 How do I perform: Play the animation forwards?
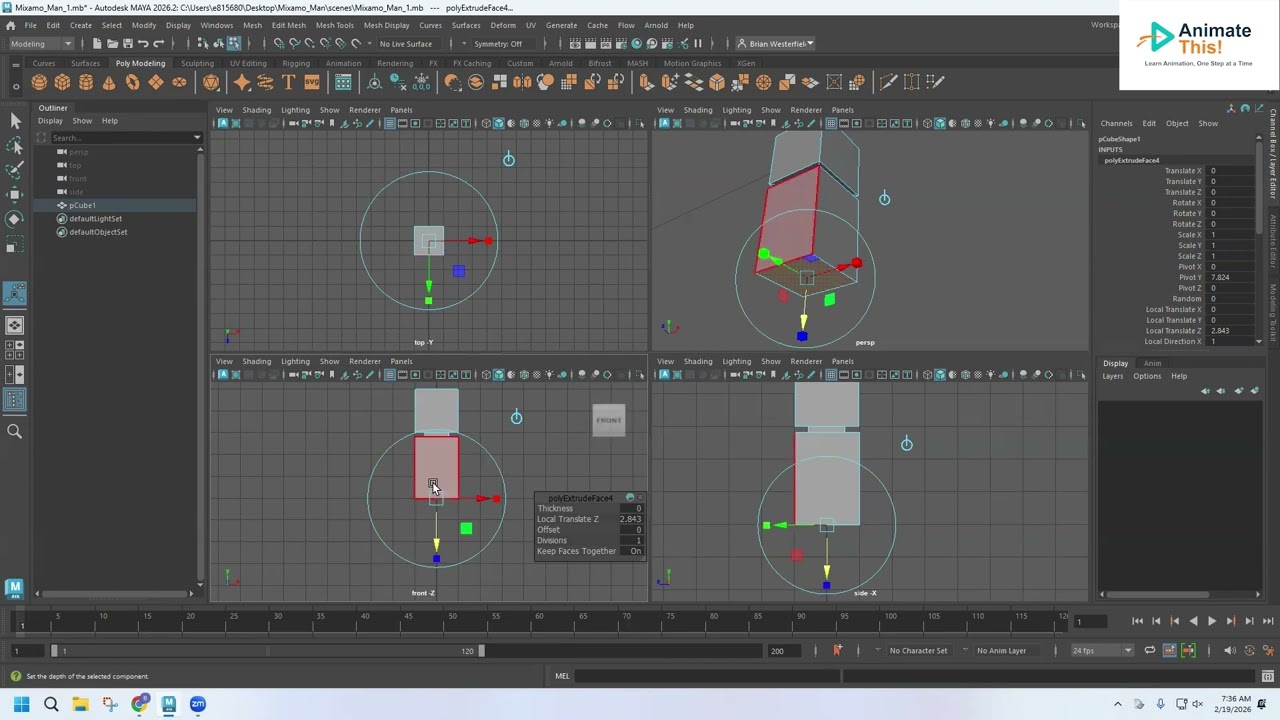pos(1212,621)
